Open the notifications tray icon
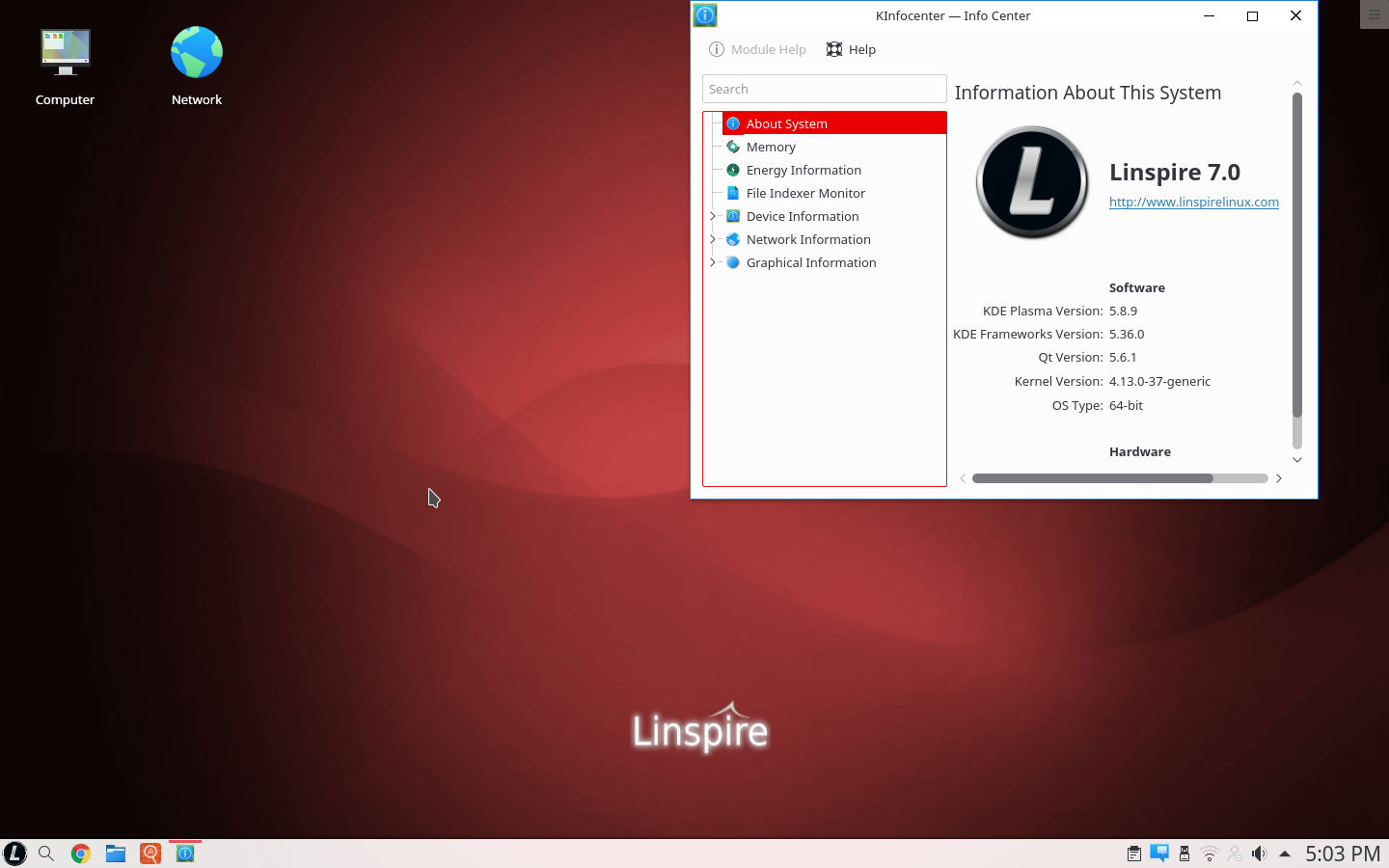Image resolution: width=1389 pixels, height=868 pixels. coord(1159,854)
